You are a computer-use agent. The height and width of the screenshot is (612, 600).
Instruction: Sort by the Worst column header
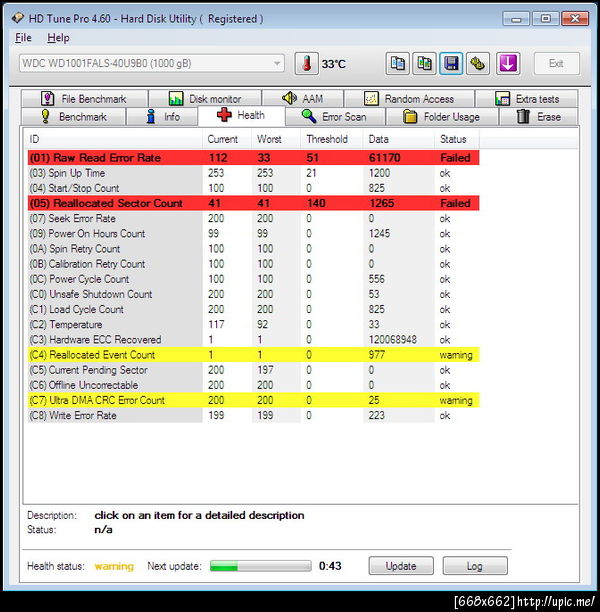pyautogui.click(x=276, y=139)
